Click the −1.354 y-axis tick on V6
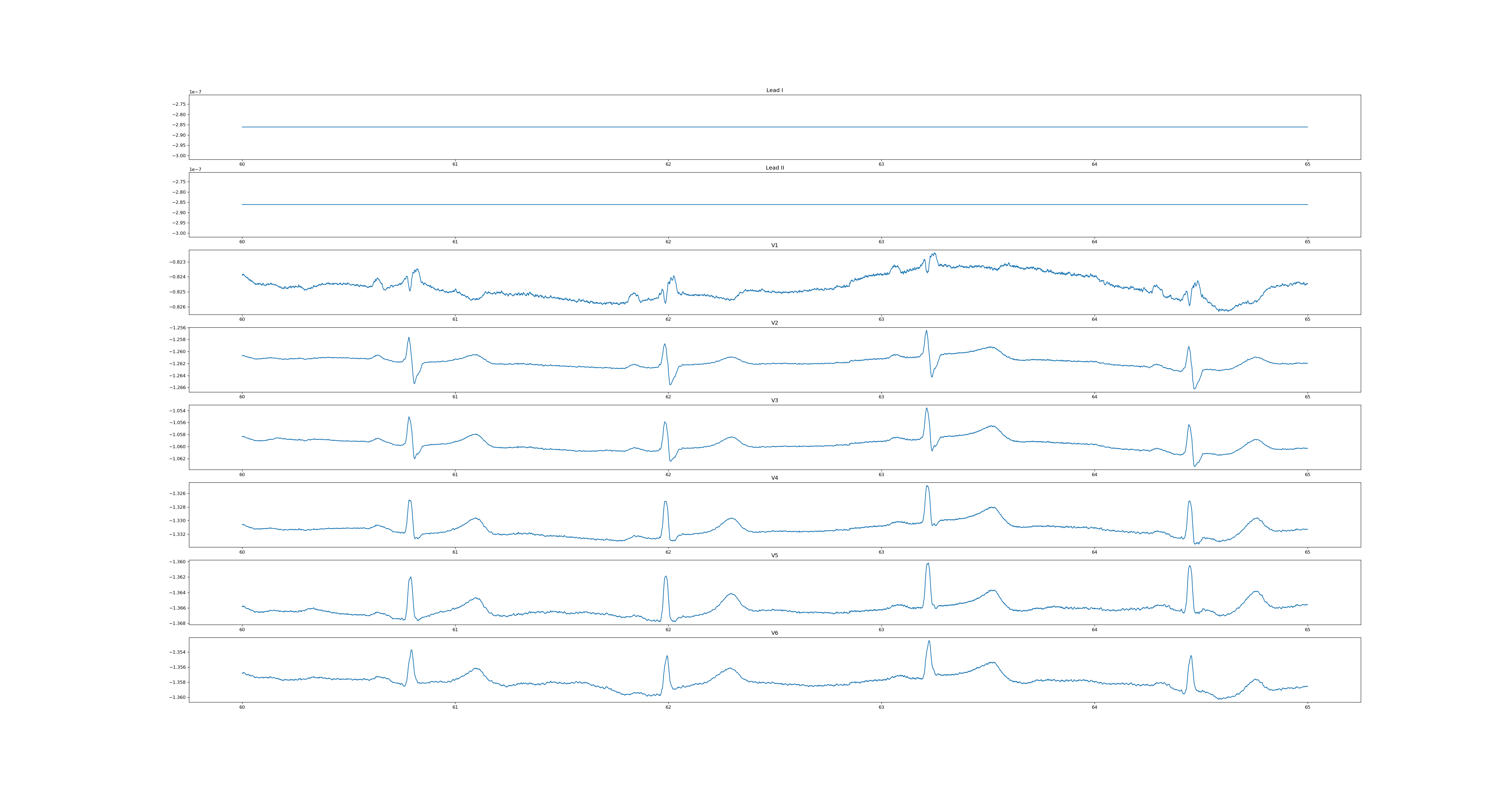 tap(178, 652)
